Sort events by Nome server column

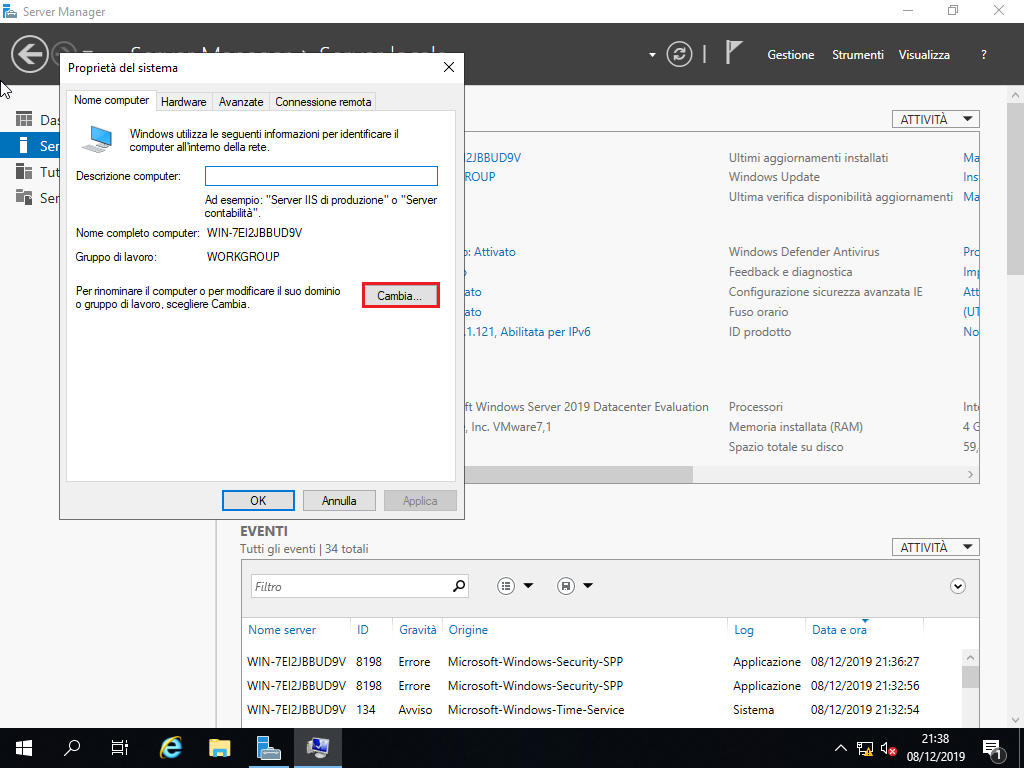282,630
